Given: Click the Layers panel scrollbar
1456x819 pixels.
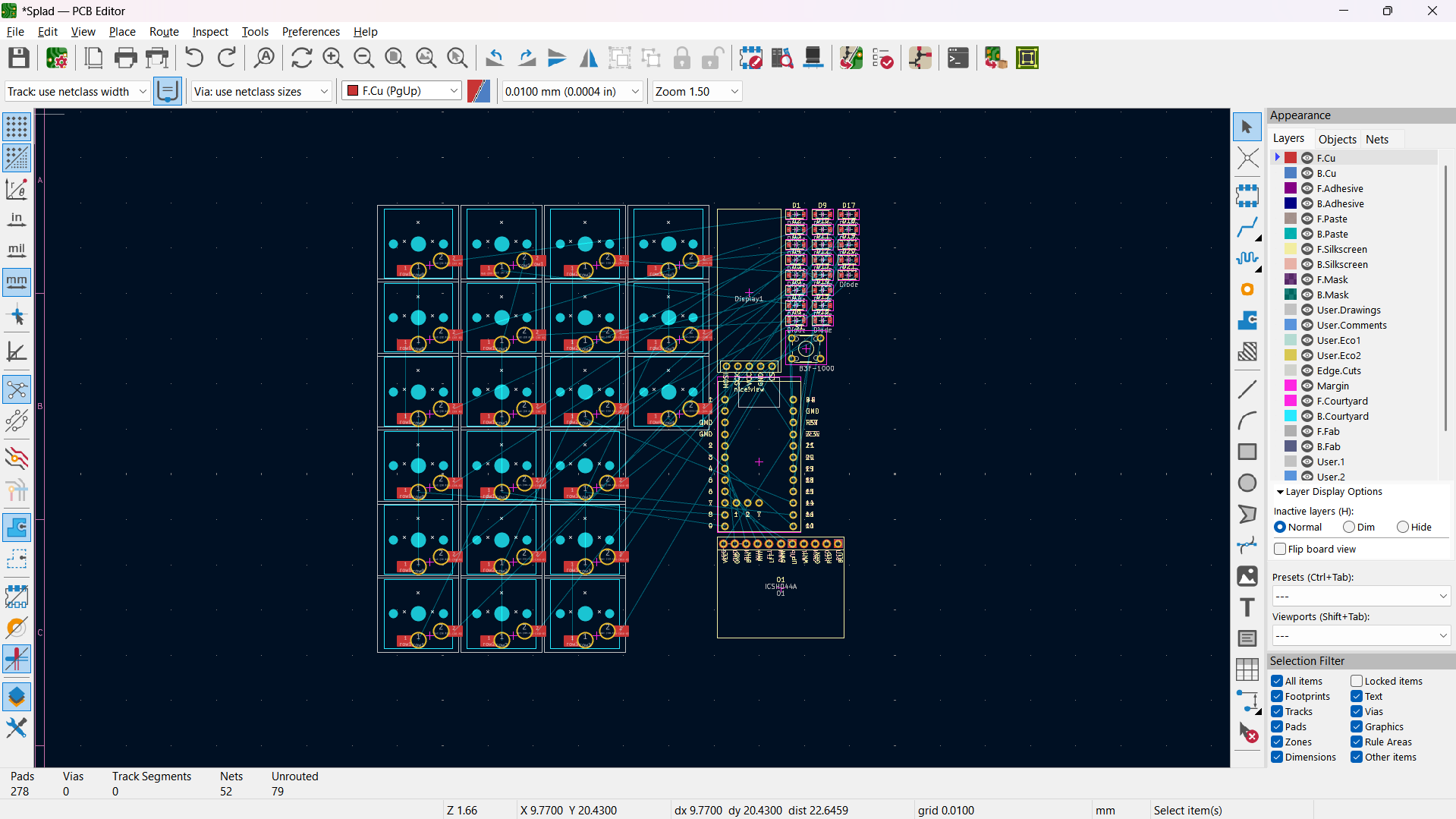Looking at the screenshot, I should click(x=1445, y=304).
